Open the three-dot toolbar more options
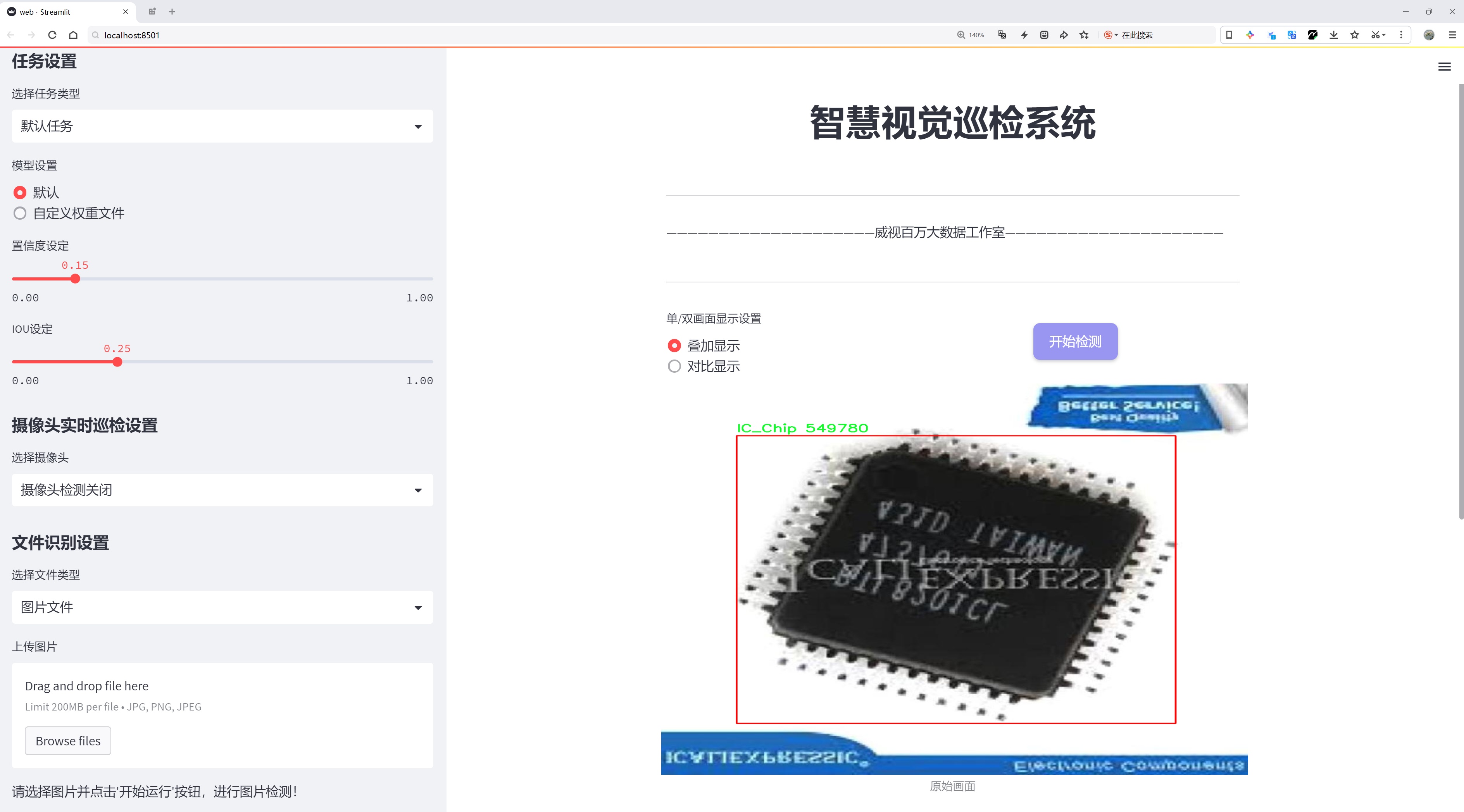This screenshot has height=812, width=1464. (x=1401, y=34)
